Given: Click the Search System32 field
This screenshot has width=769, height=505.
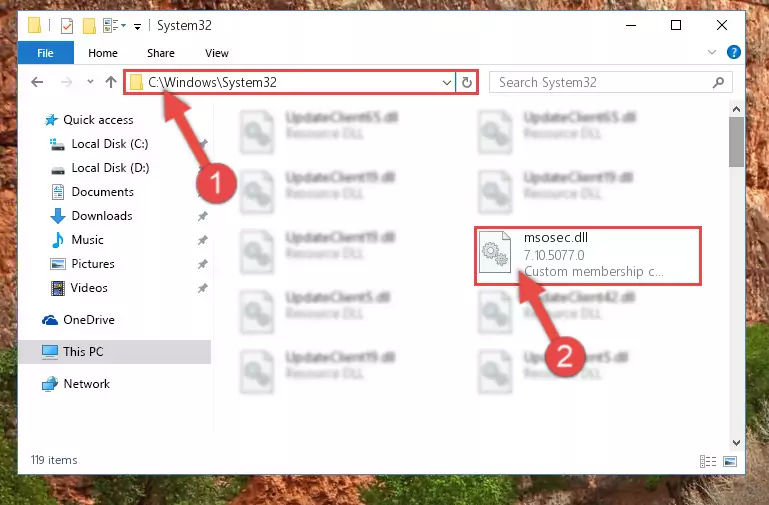Looking at the screenshot, I should click(x=611, y=82).
